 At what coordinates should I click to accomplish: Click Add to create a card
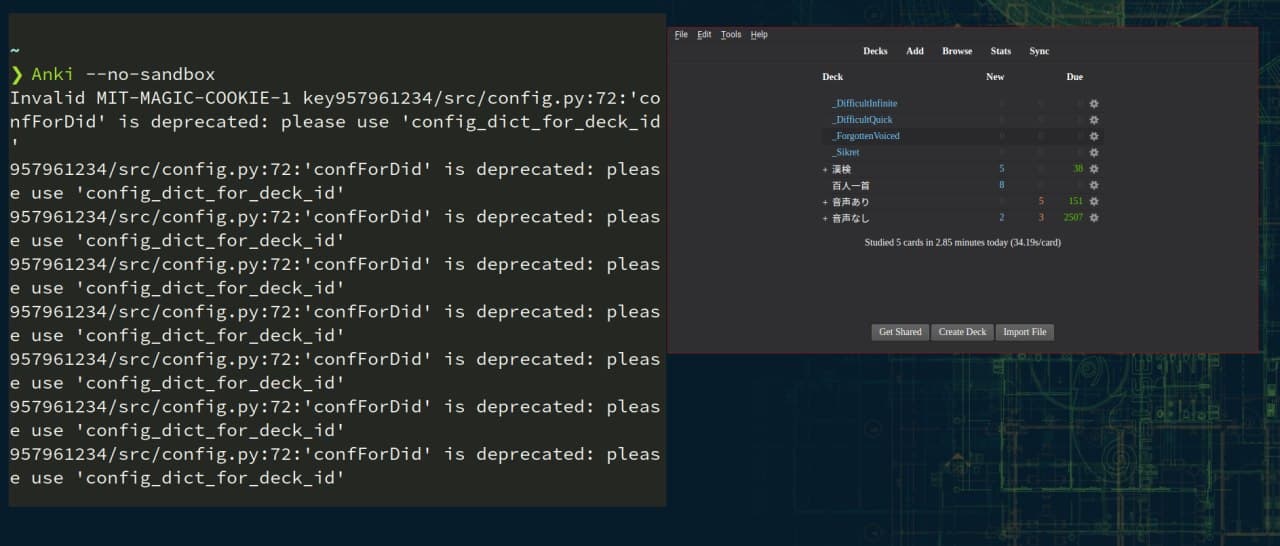(x=915, y=51)
